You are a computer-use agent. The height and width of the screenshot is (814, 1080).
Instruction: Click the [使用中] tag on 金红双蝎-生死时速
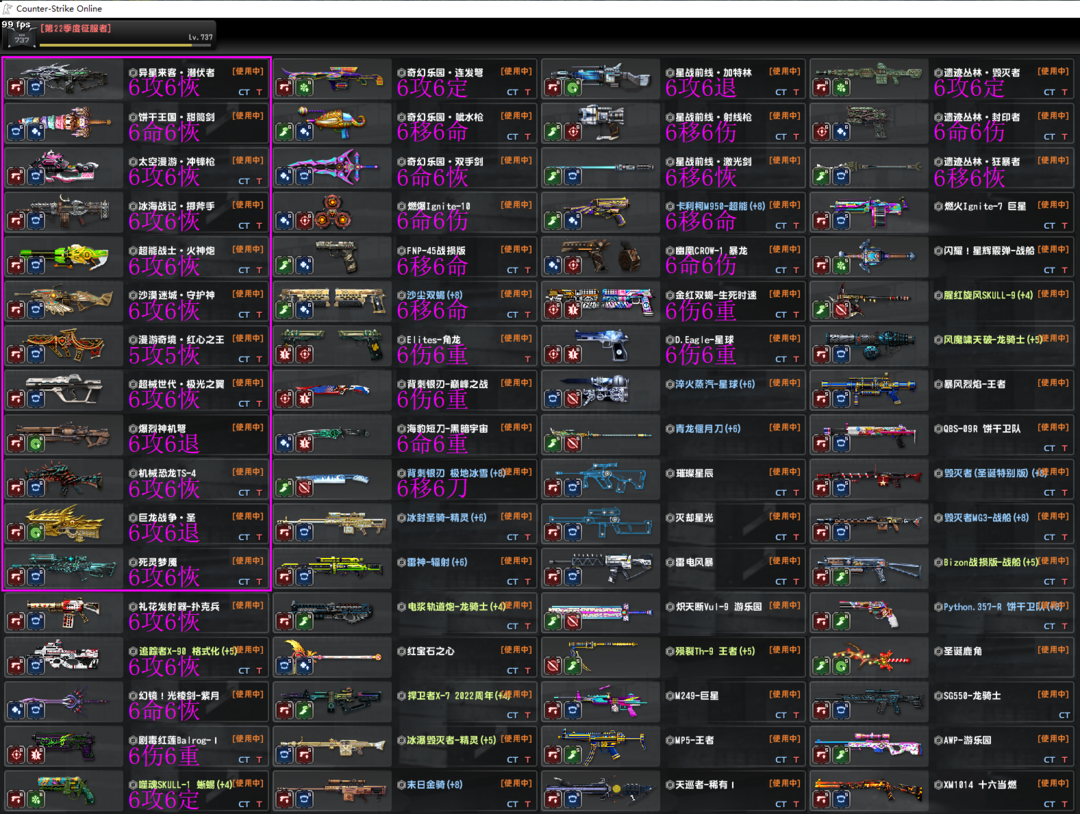coord(785,293)
